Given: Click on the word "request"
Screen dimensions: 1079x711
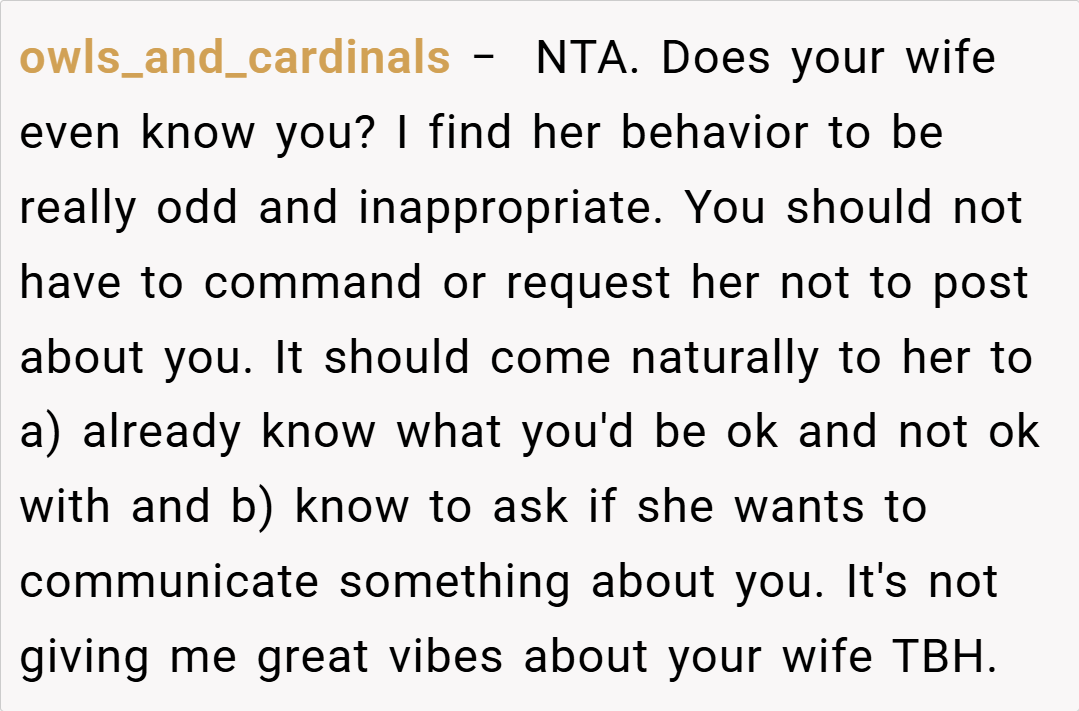Looking at the screenshot, I should coord(589,283).
